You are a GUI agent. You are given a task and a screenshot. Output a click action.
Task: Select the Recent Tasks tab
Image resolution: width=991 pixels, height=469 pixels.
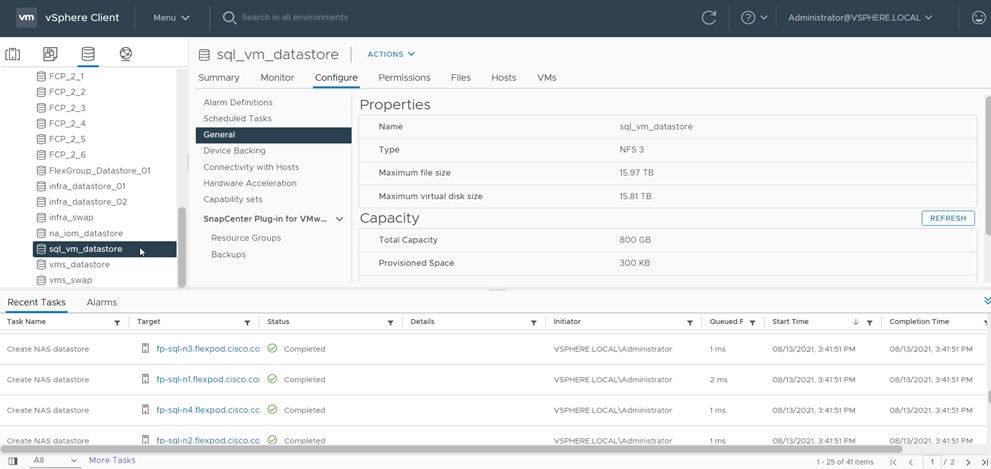tap(36, 302)
